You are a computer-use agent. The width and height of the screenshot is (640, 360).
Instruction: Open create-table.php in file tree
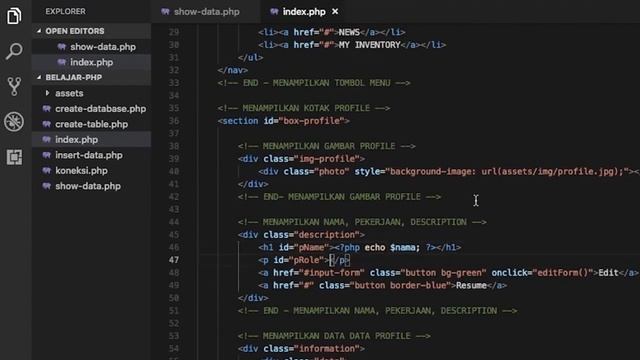pos(91,124)
